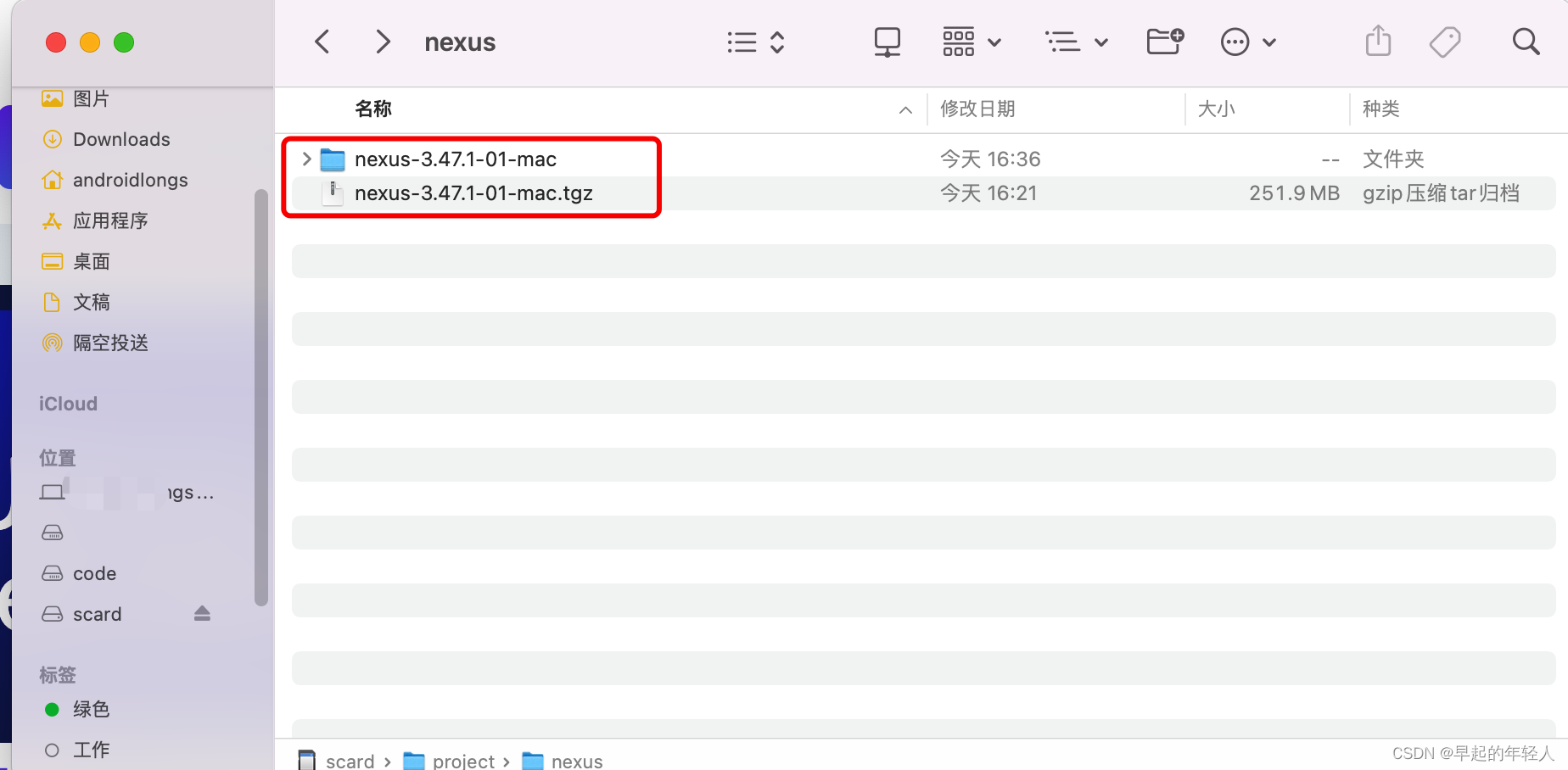Screen dimensions: 1568x770
Task: Open 隔空投送 AirDrop in the sidebar
Action: pos(110,343)
